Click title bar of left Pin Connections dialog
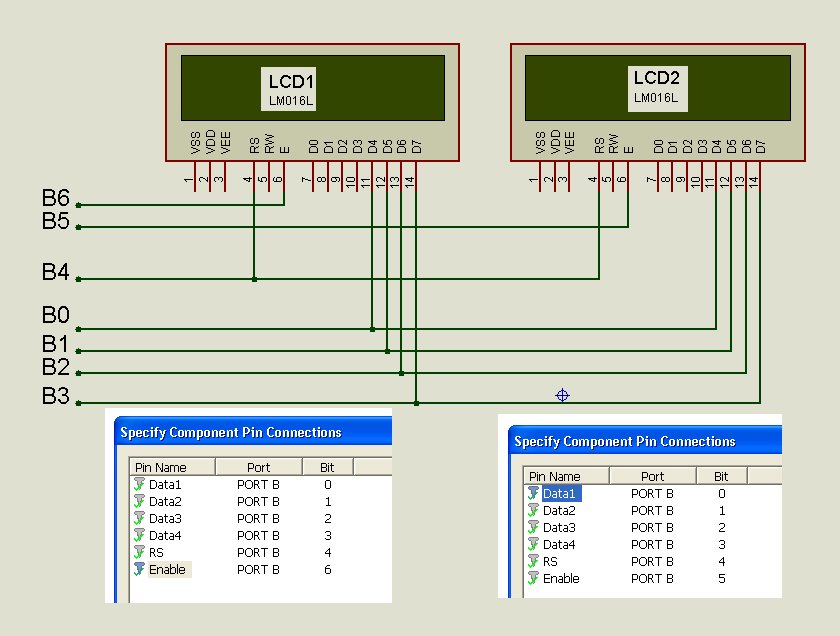Screen dimensions: 840x636 [x=253, y=432]
